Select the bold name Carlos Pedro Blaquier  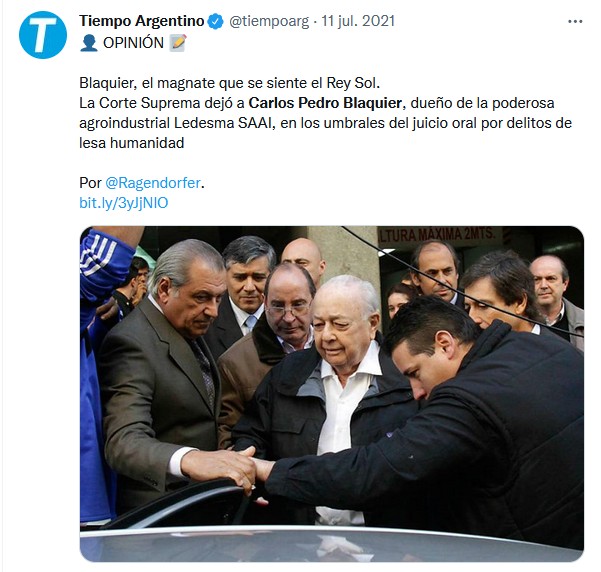click(x=325, y=103)
